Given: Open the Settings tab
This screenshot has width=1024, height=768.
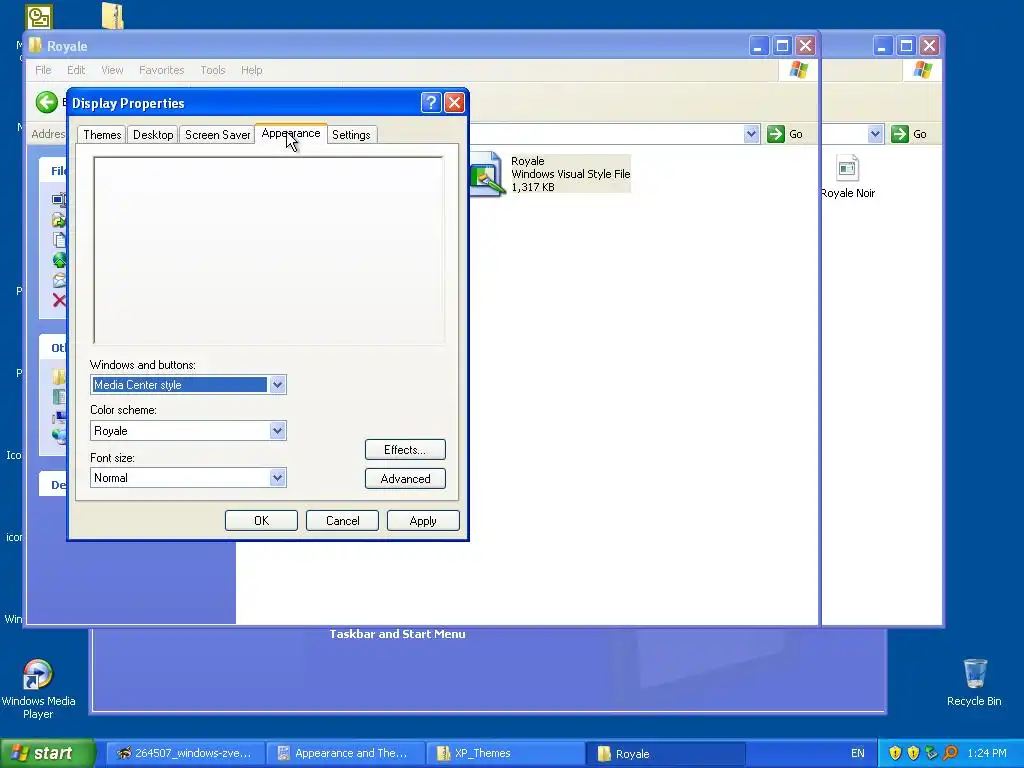Looking at the screenshot, I should [x=351, y=135].
